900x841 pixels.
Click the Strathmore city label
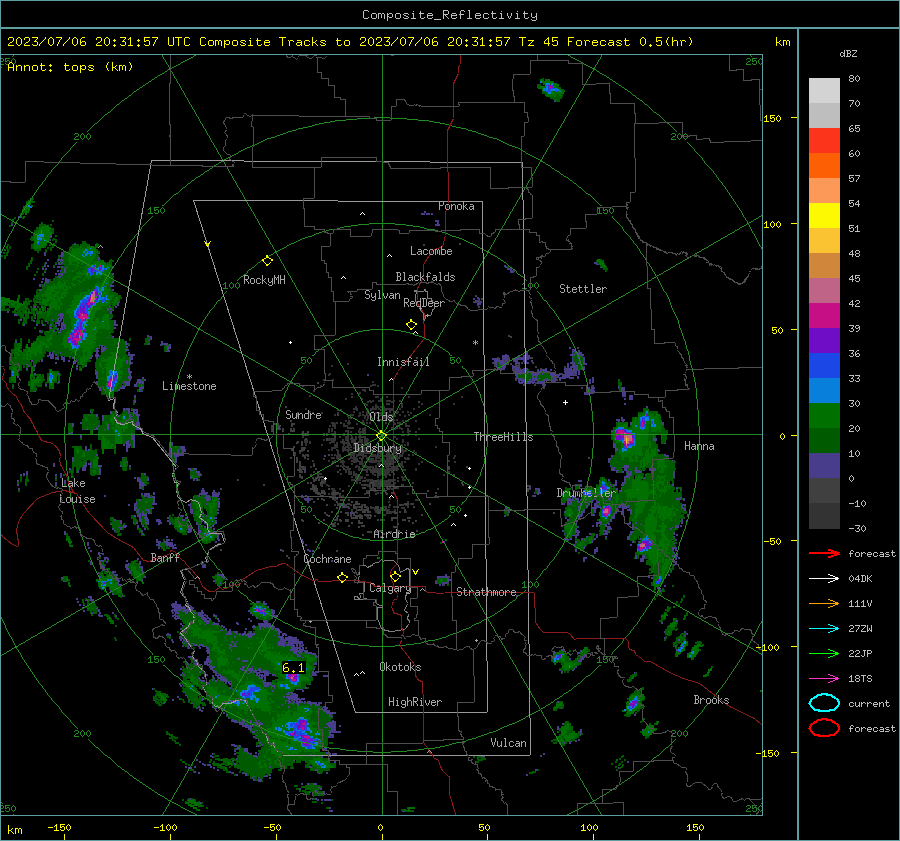coord(486,592)
